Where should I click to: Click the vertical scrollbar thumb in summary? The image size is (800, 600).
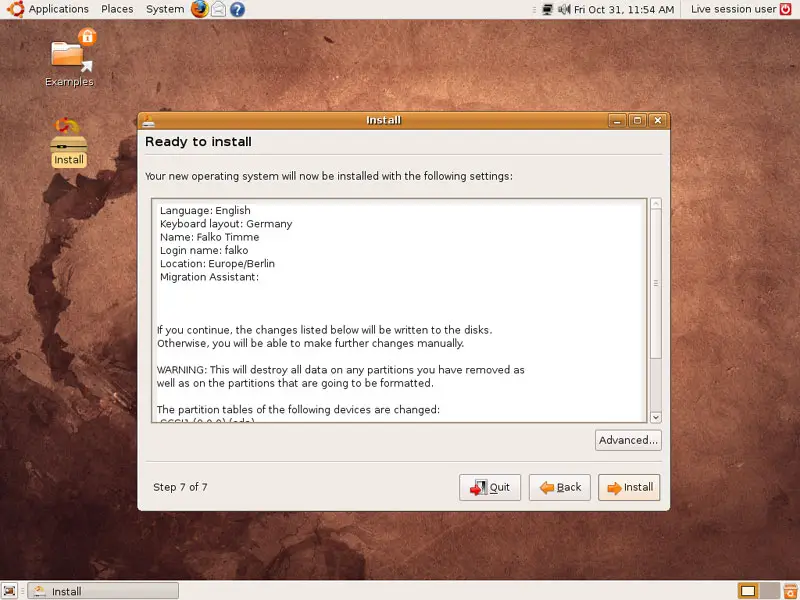tap(656, 283)
